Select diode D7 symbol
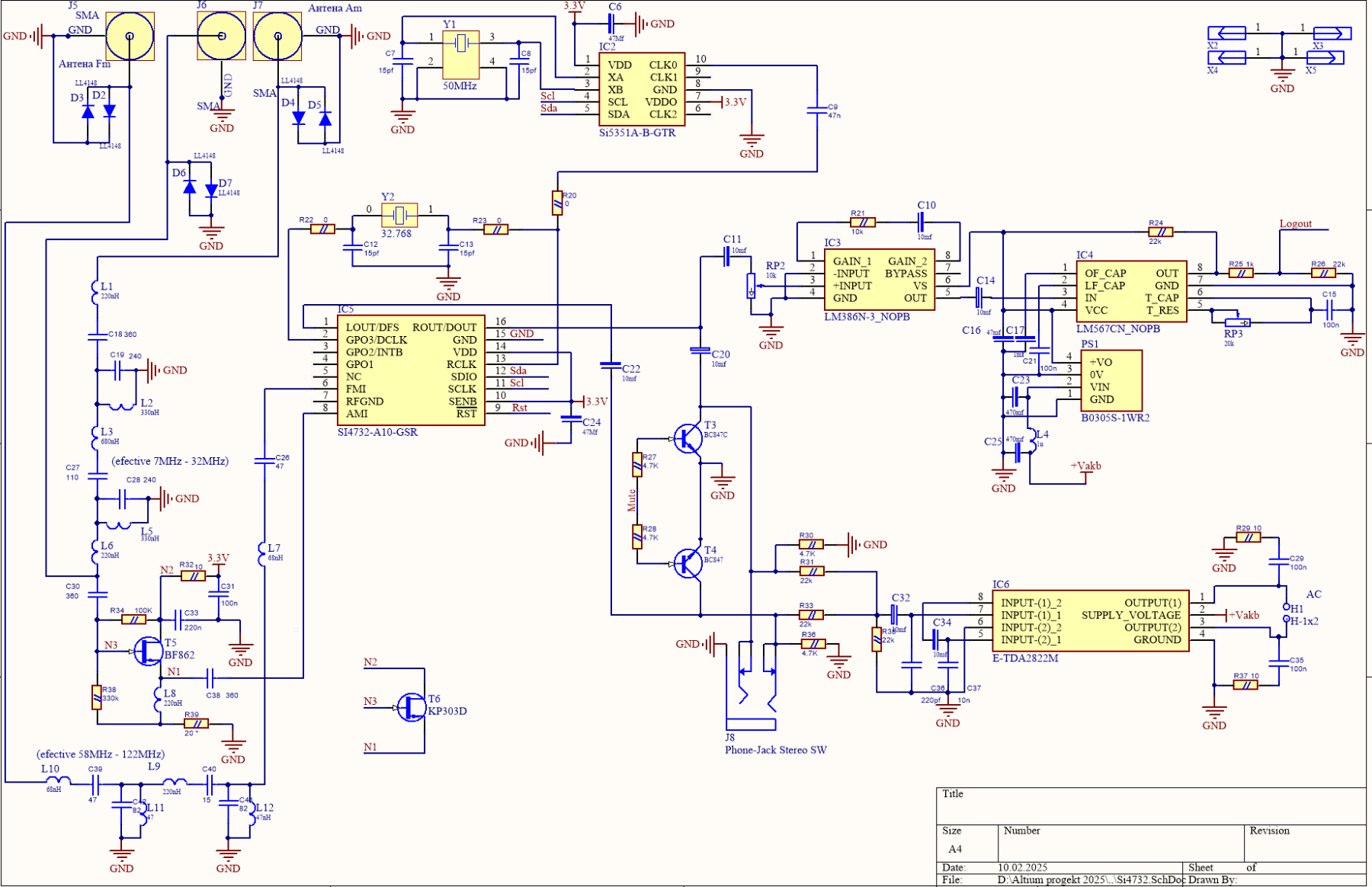 coord(211,191)
